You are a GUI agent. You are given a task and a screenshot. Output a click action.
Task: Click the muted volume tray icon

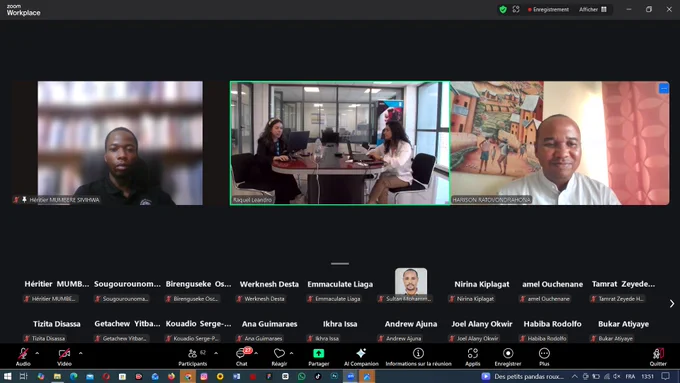pos(617,376)
